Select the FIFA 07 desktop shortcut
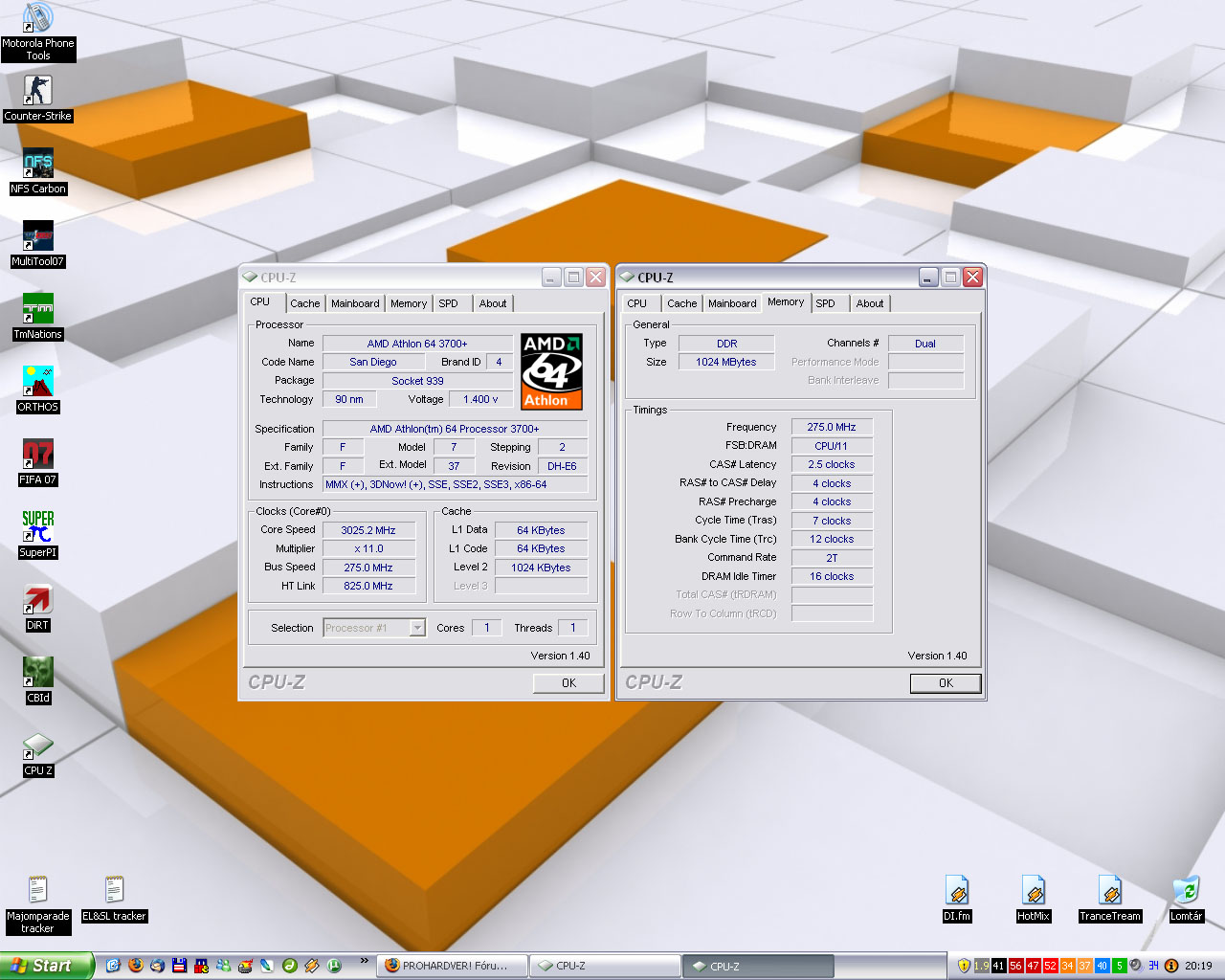This screenshot has width=1225, height=980. (37, 462)
